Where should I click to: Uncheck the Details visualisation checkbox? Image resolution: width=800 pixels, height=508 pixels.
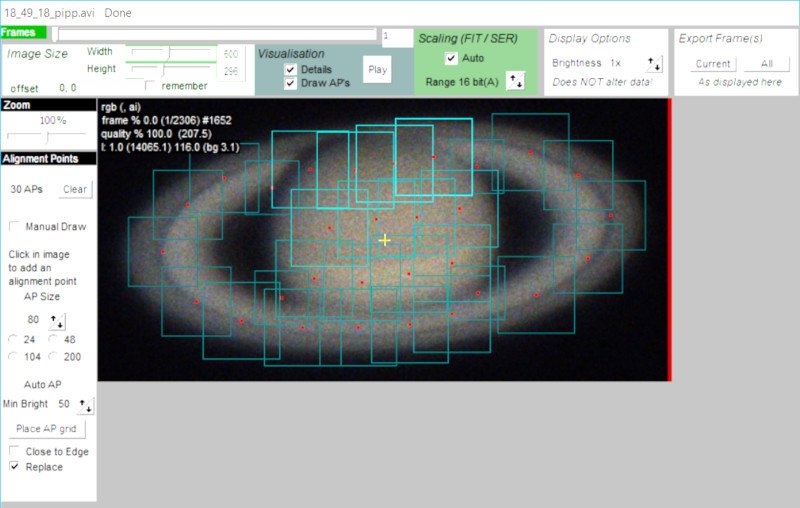click(x=290, y=69)
